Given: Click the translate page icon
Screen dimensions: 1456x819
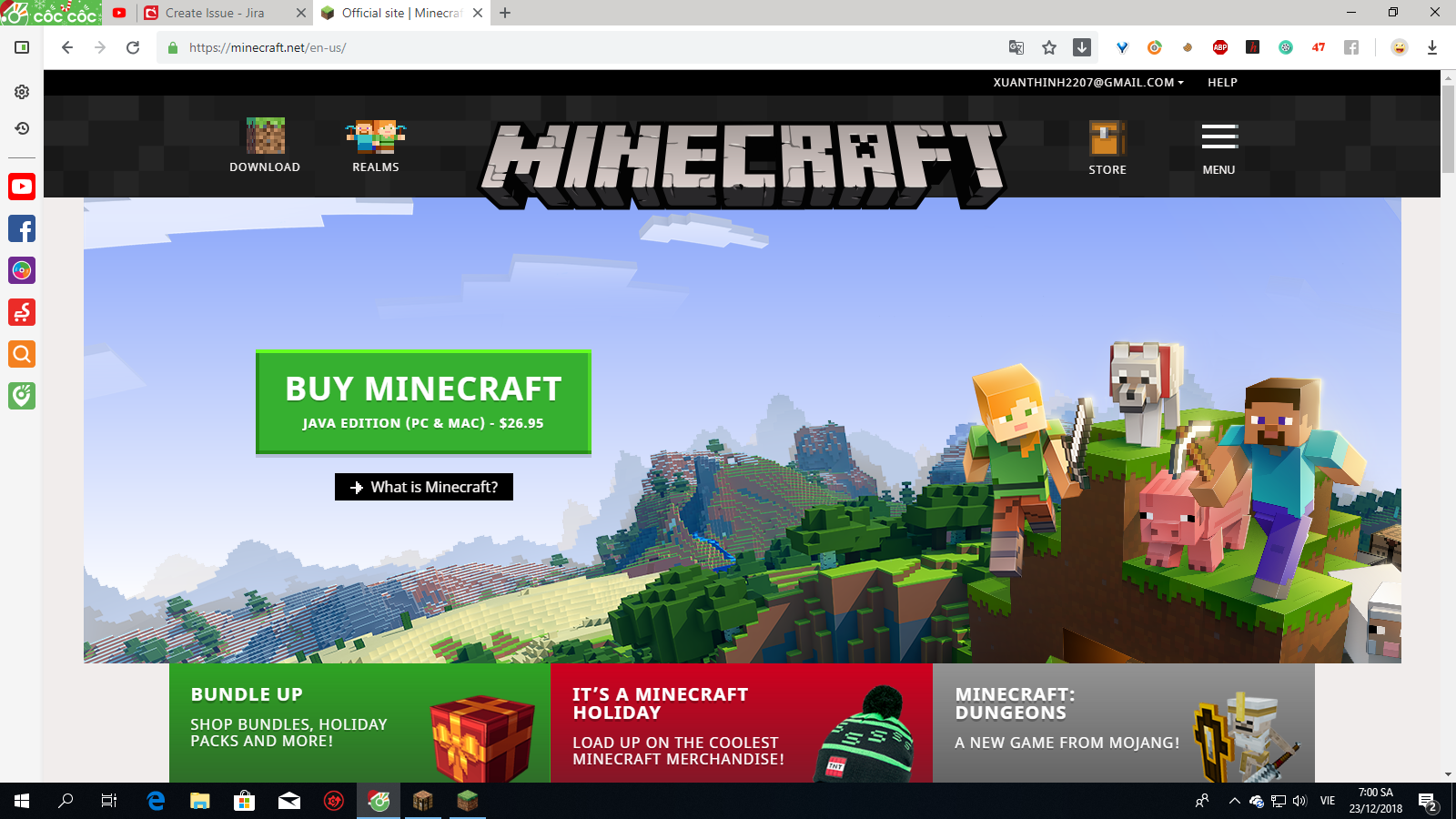Looking at the screenshot, I should [1016, 47].
